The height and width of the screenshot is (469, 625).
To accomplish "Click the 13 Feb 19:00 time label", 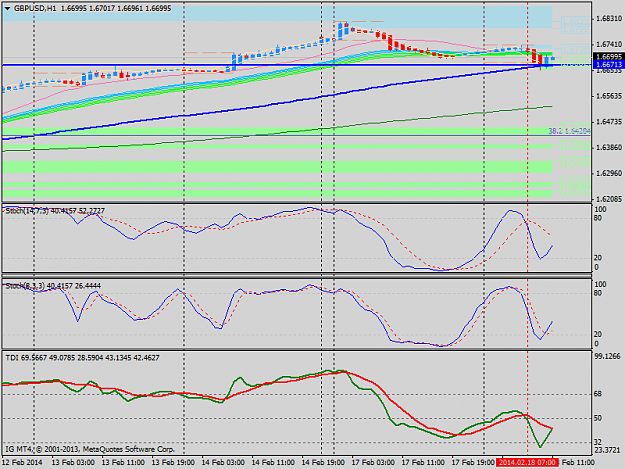I will [173, 462].
